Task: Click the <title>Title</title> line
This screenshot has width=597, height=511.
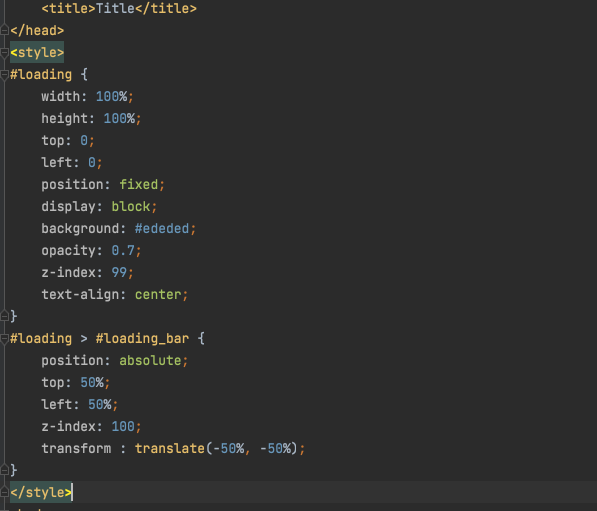Action: tap(119, 8)
